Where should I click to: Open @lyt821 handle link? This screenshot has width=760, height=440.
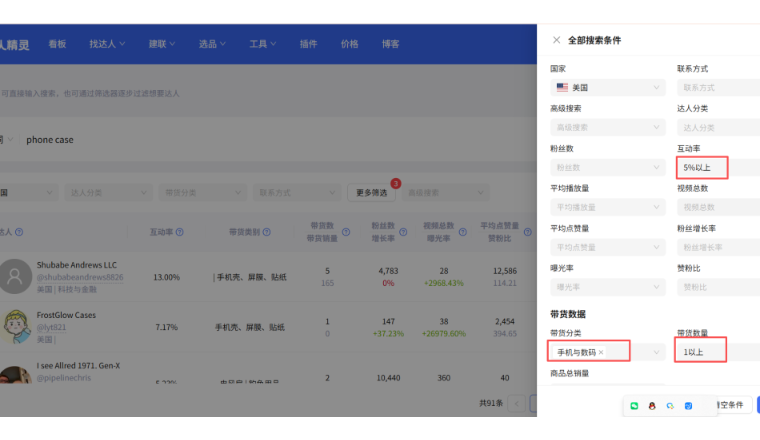51,327
